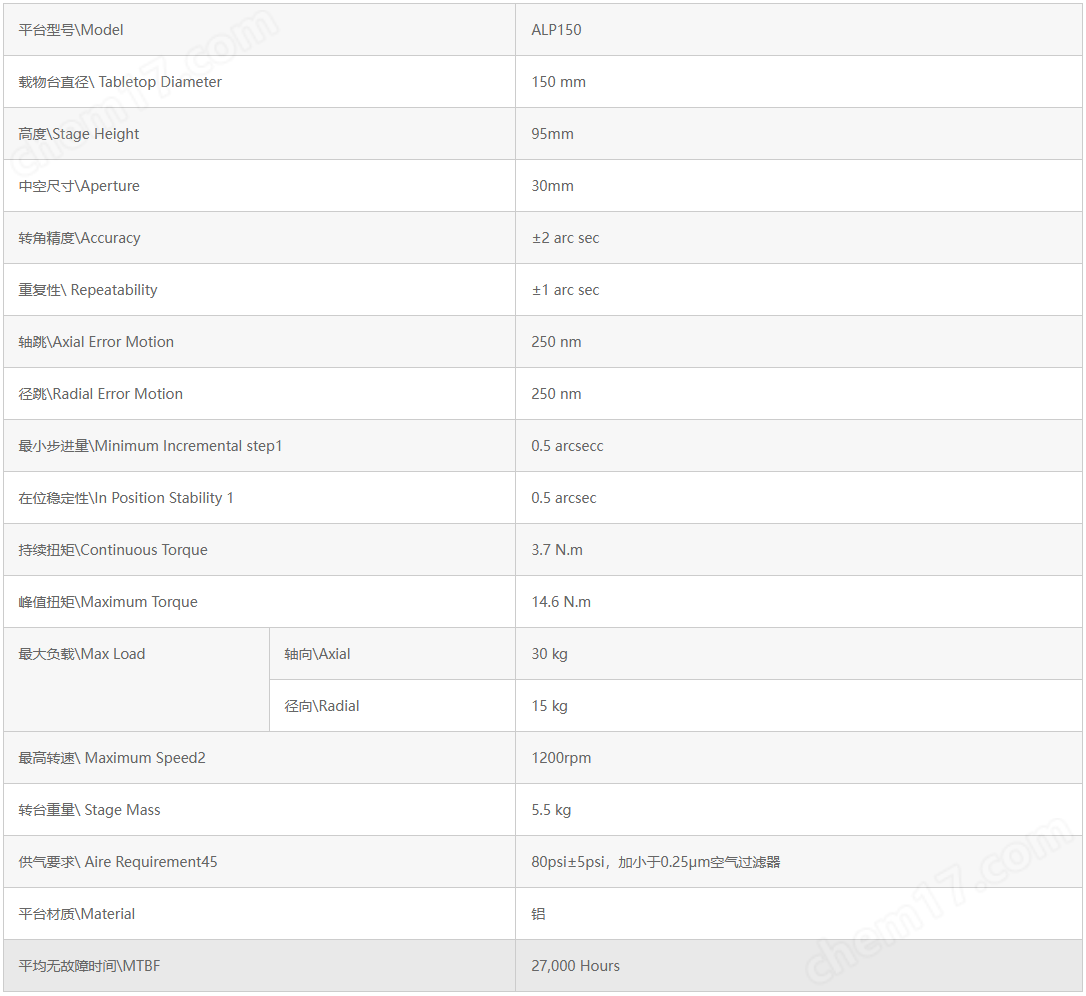The width and height of the screenshot is (1086, 996).
Task: Select the highlighted MTBF row label
Action: 260,966
